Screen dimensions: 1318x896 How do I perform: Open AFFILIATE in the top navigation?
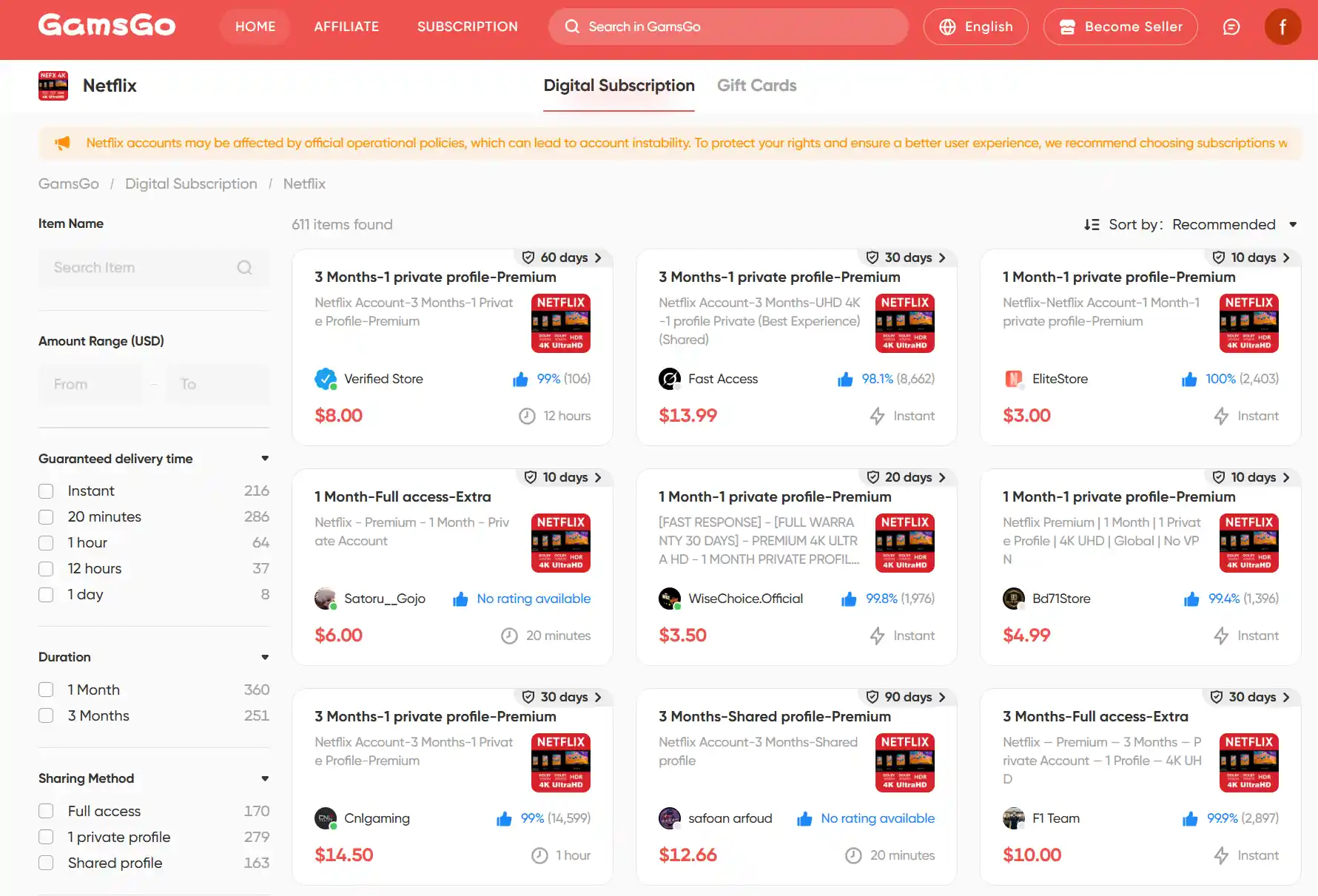click(x=346, y=27)
